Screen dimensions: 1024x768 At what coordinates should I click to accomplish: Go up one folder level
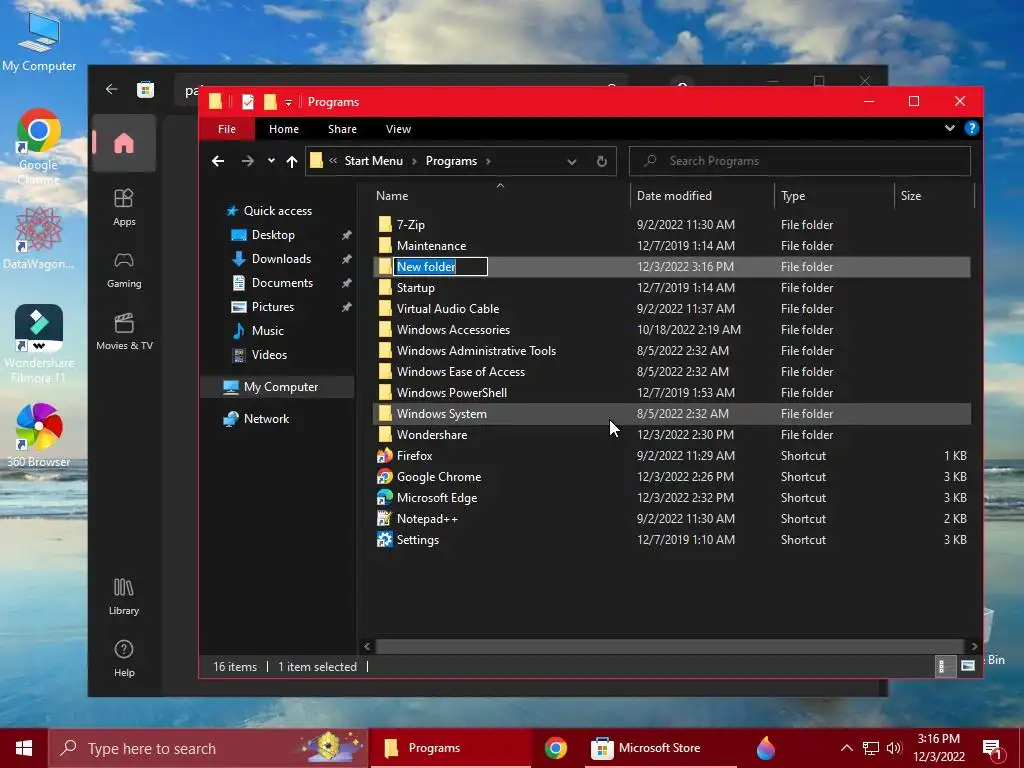click(x=292, y=161)
